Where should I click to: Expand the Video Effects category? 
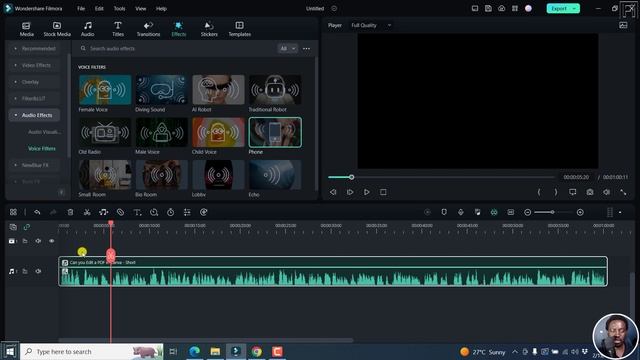coord(35,65)
